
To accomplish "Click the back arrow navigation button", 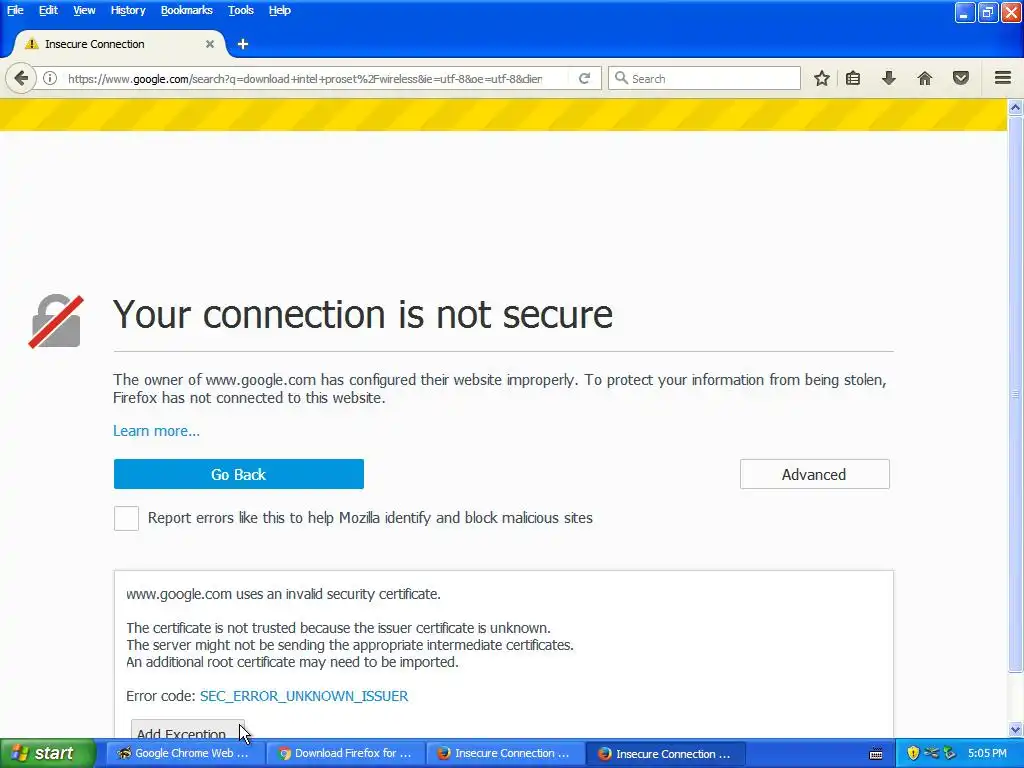I will 21,78.
